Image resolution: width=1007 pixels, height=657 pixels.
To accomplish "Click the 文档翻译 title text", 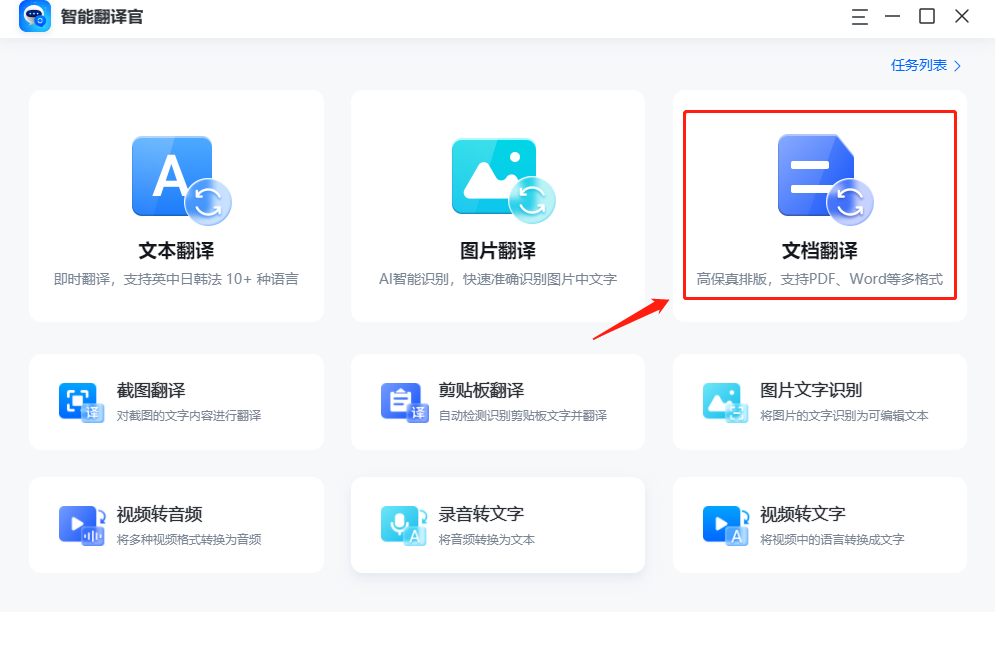I will coord(820,250).
